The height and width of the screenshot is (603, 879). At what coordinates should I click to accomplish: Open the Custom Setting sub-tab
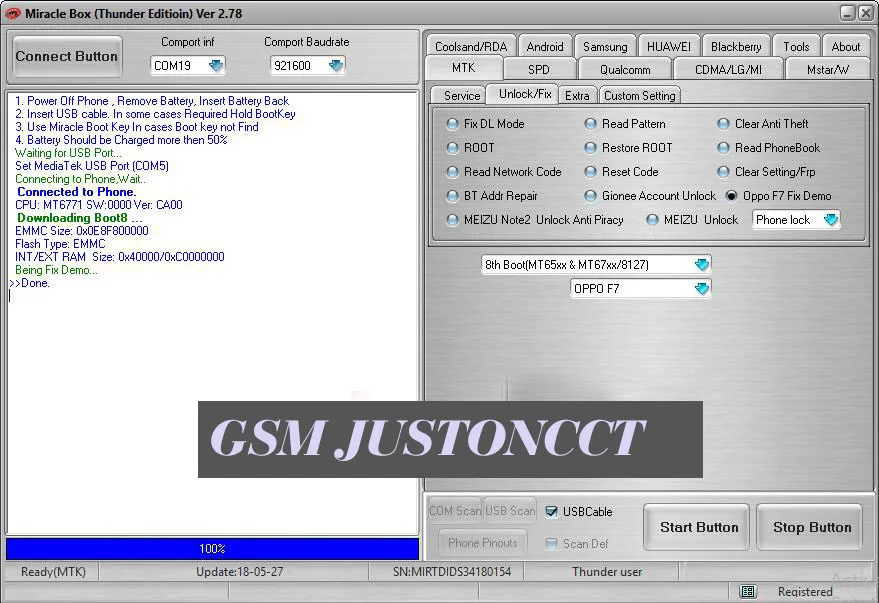point(640,95)
